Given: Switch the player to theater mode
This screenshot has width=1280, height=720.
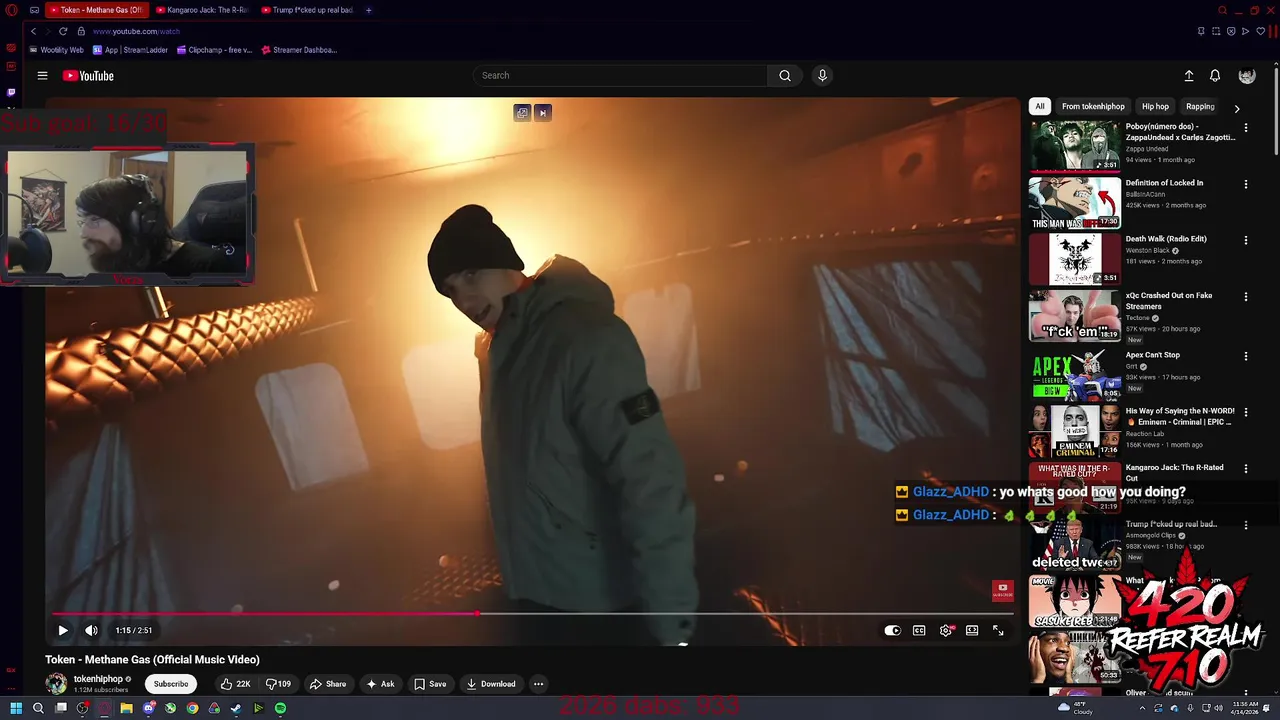Looking at the screenshot, I should [972, 630].
